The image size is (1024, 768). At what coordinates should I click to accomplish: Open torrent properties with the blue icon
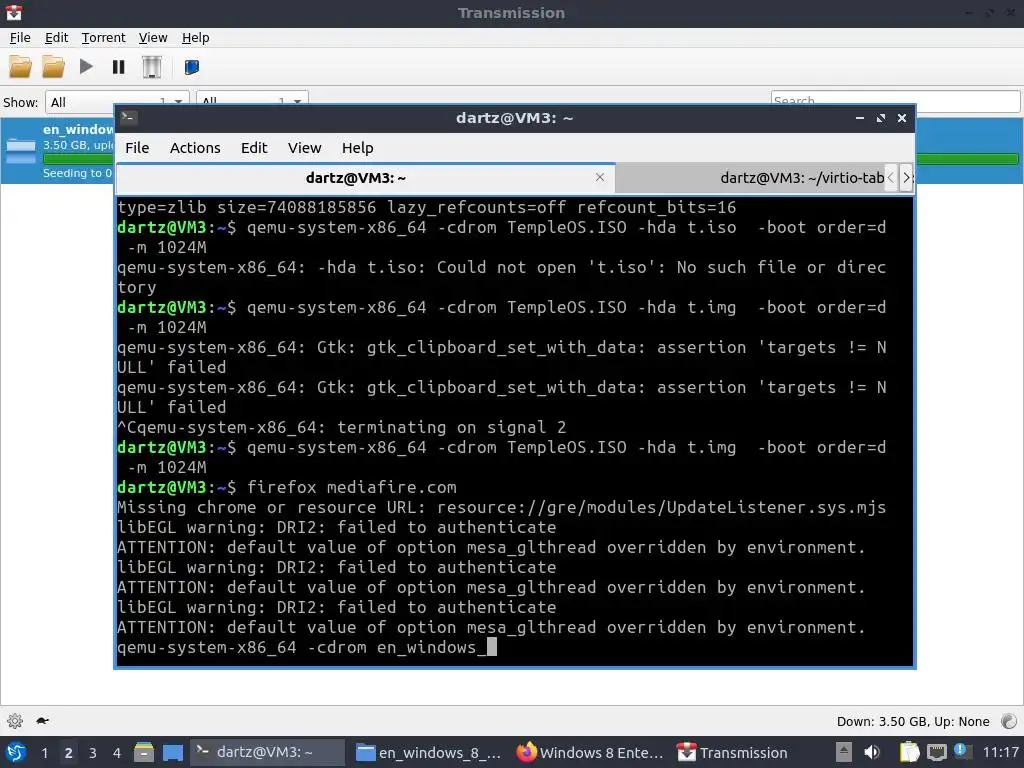191,67
